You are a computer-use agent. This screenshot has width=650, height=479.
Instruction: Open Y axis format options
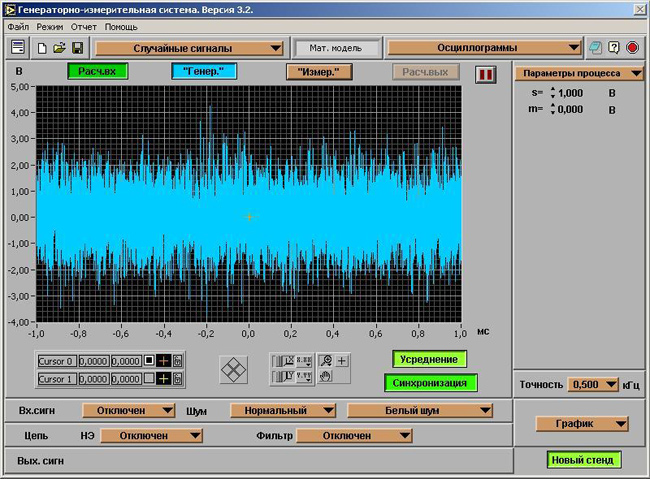point(304,377)
